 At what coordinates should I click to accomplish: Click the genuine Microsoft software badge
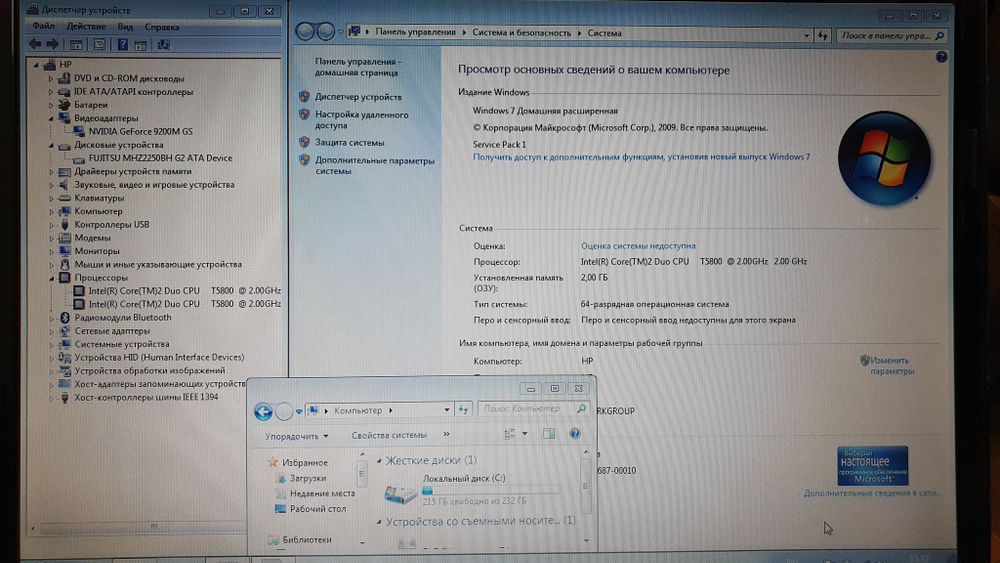[x=872, y=465]
